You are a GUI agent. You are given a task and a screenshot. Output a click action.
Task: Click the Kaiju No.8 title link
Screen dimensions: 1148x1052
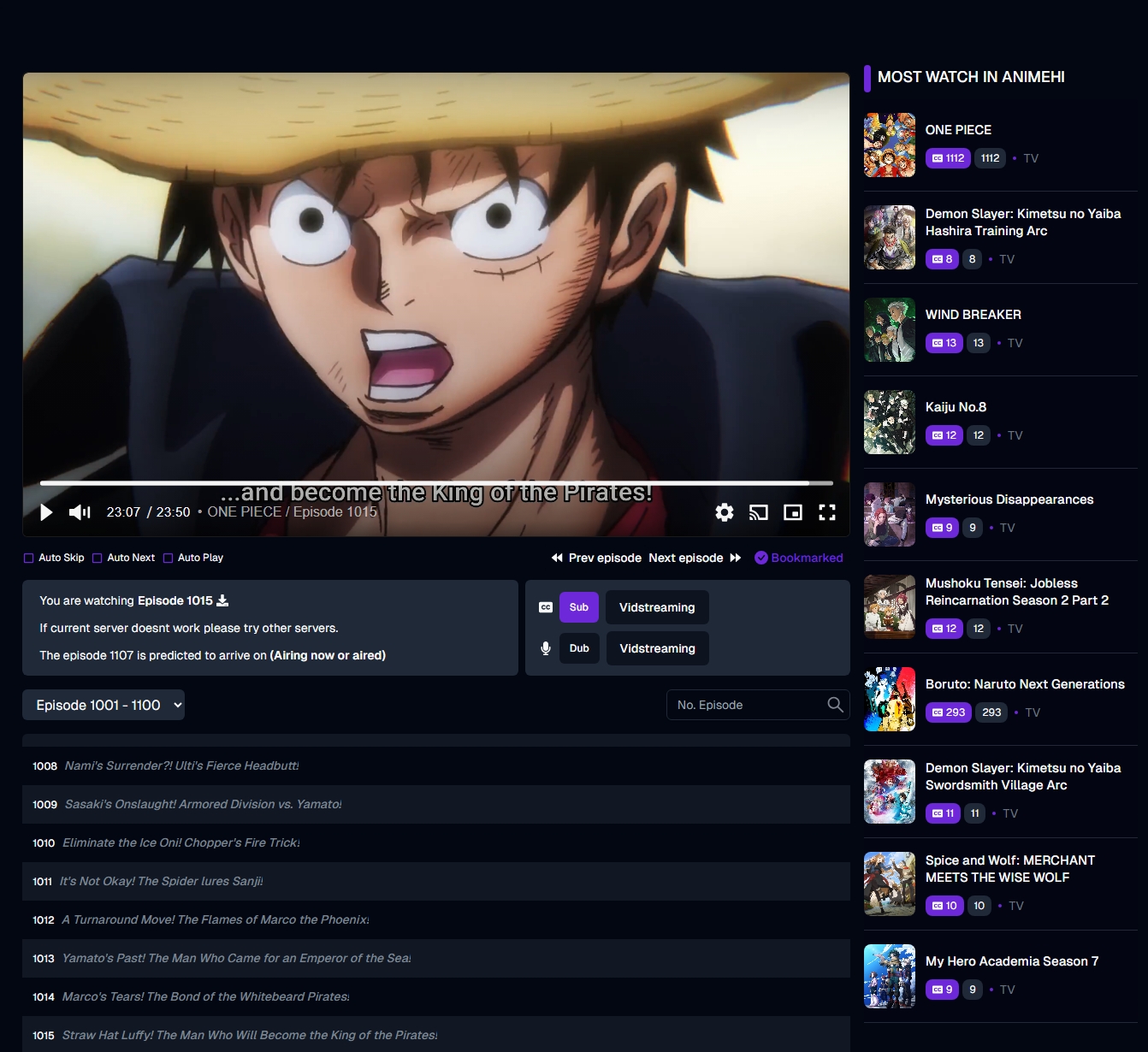(x=956, y=407)
